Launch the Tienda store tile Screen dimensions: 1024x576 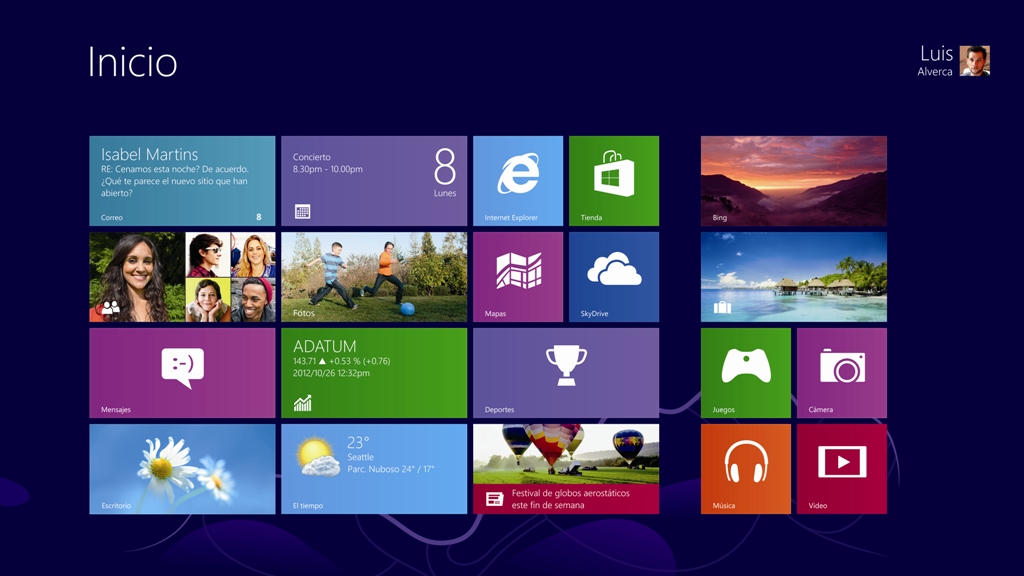[x=614, y=180]
